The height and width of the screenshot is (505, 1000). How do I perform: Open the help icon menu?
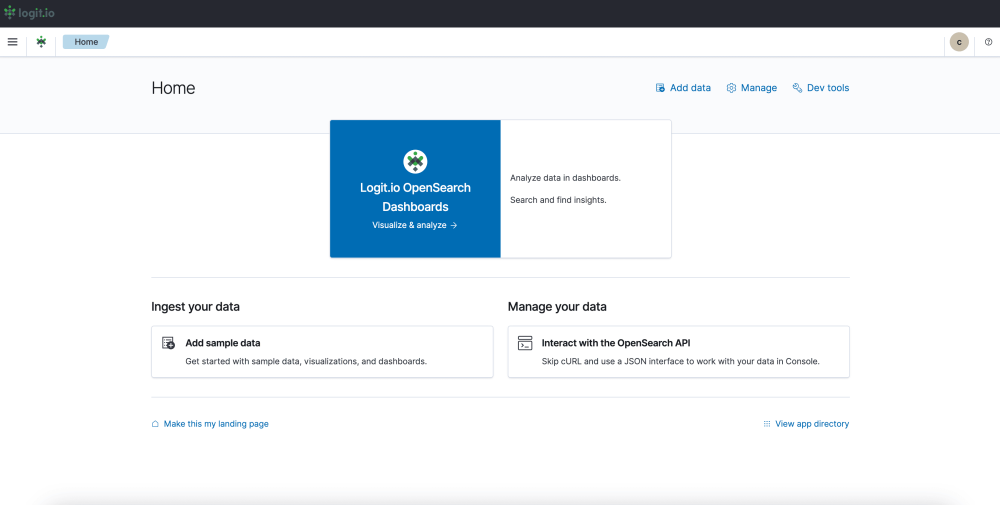(988, 42)
